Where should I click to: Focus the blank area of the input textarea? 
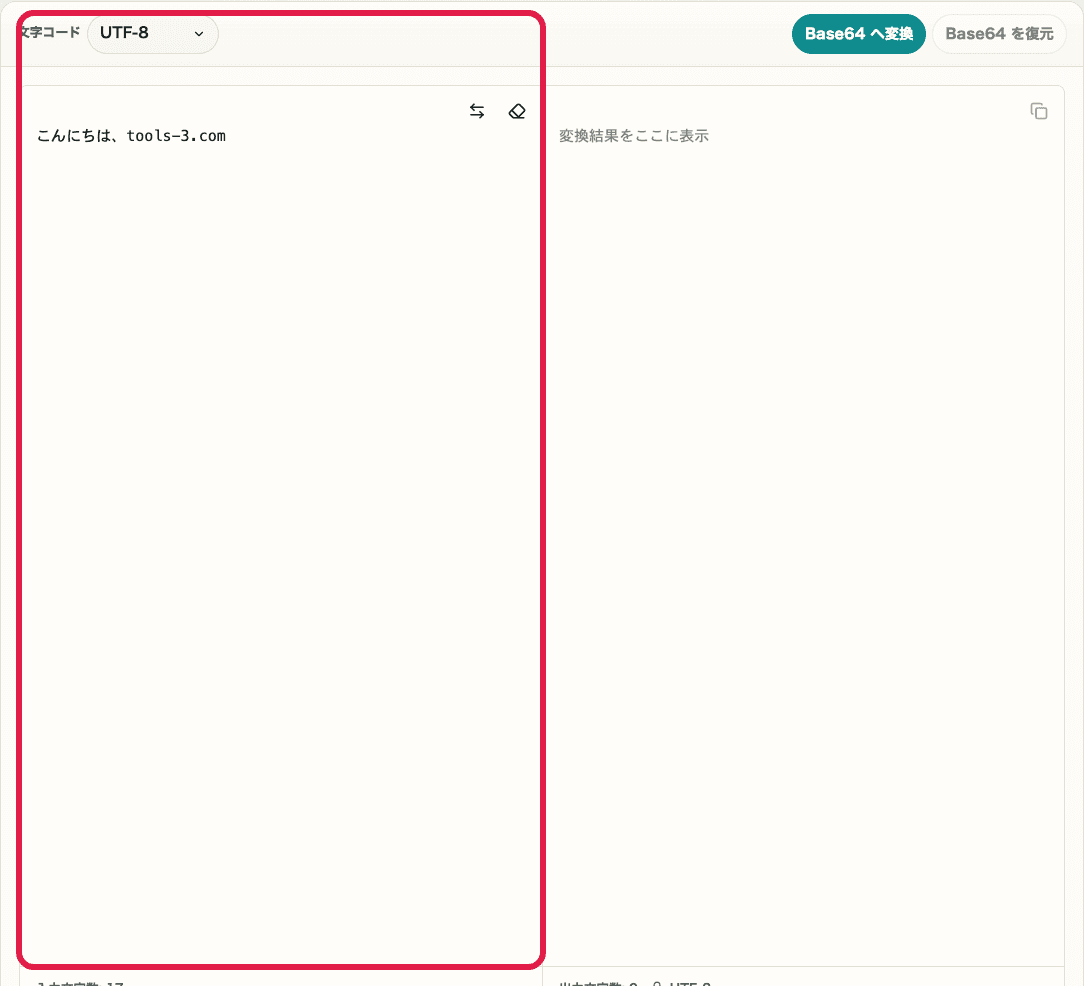(x=280, y=500)
